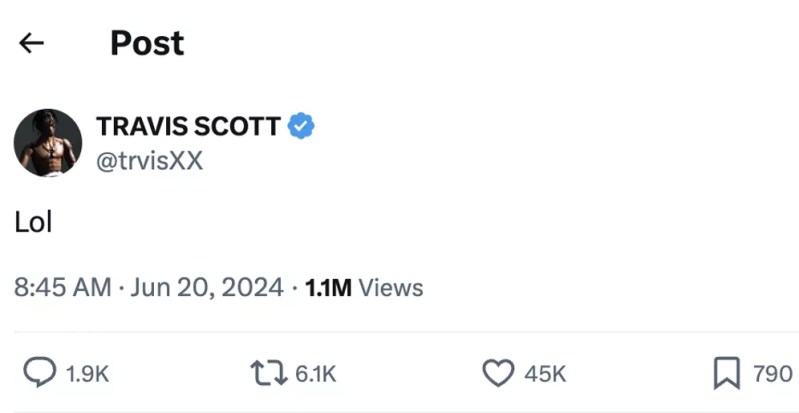This screenshot has height=413, width=799.
Task: Click the reply speech bubble icon
Action: coord(39,373)
